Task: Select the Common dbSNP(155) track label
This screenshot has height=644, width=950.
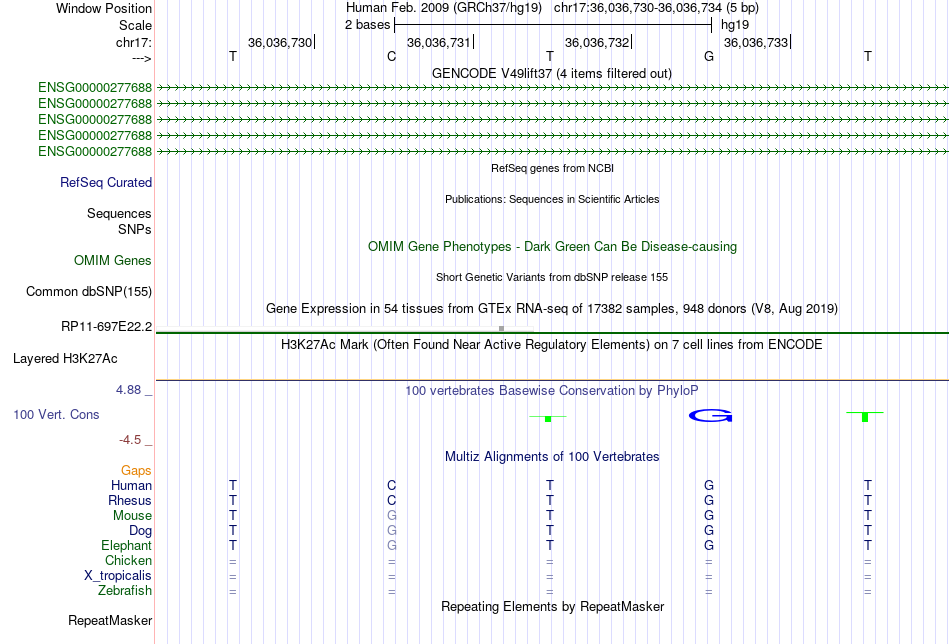Action: [89, 291]
